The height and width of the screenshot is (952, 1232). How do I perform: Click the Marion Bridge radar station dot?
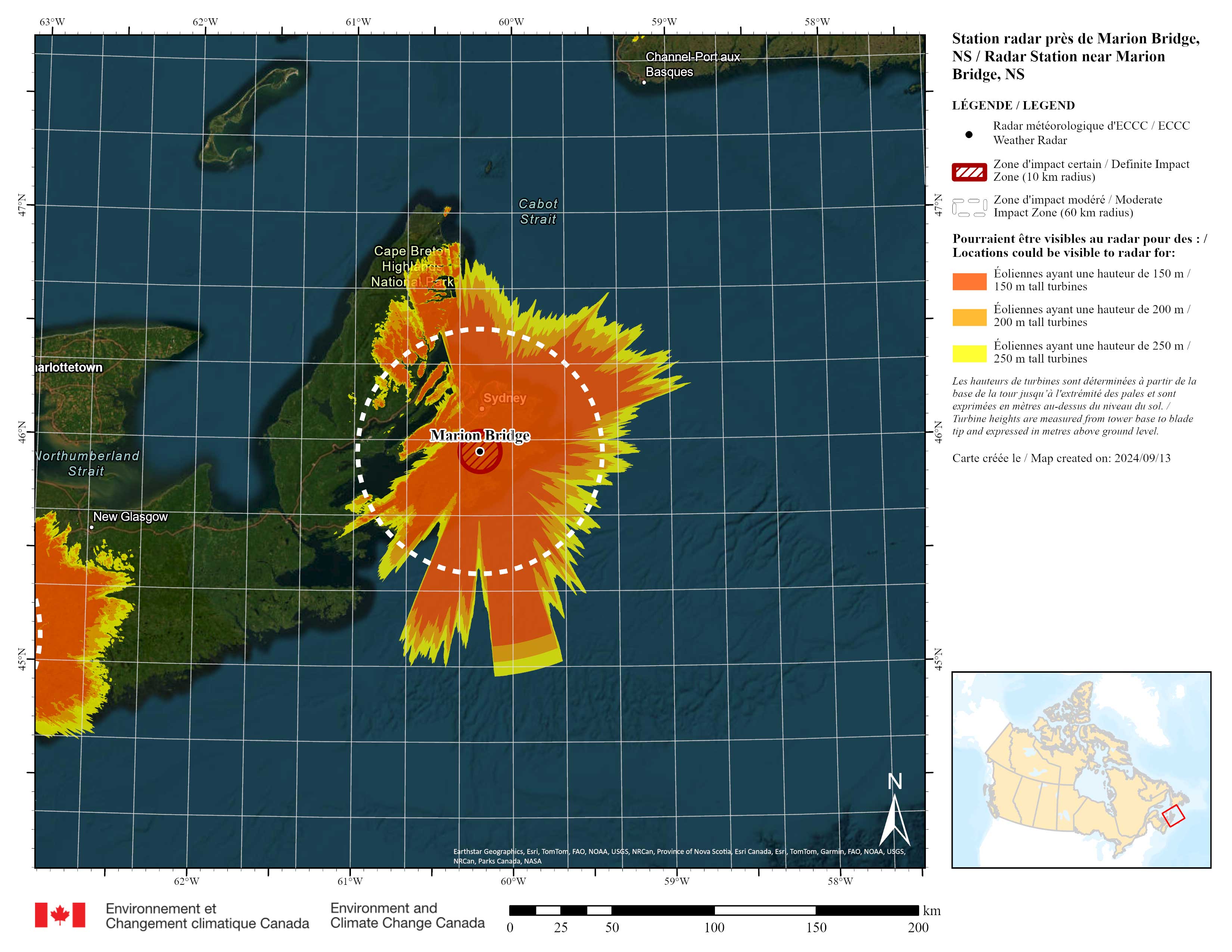479,451
